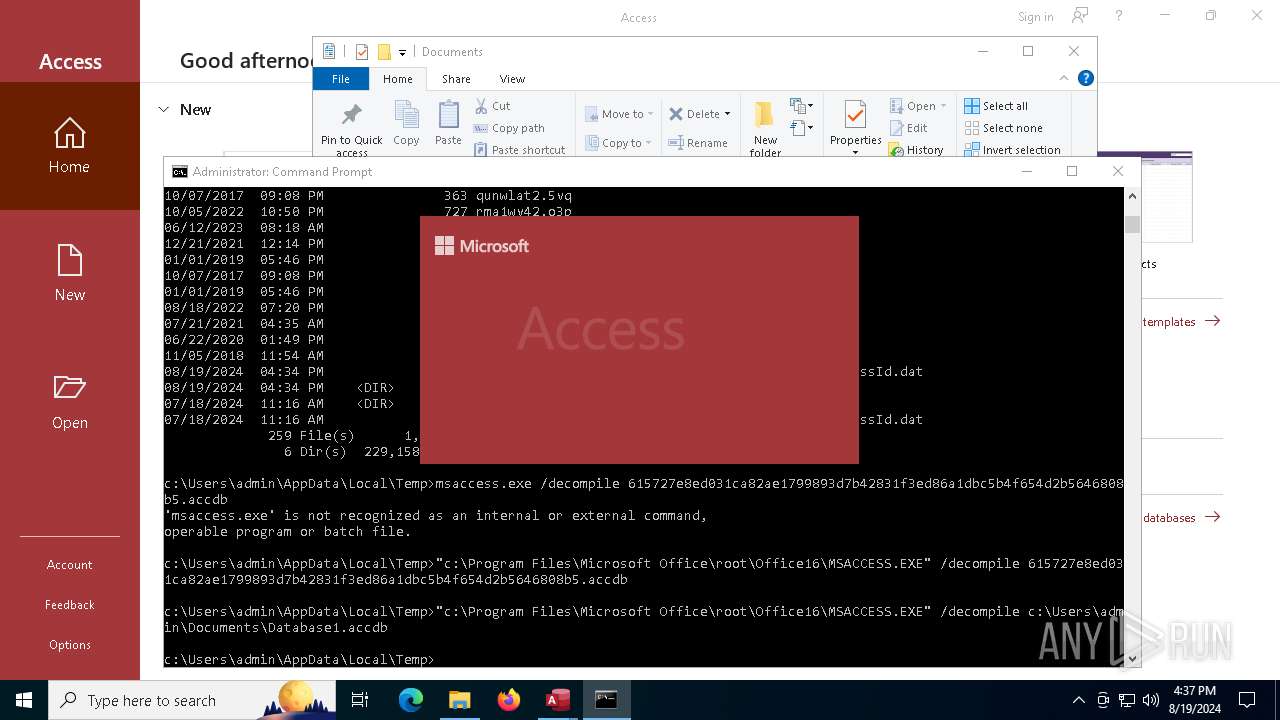
Task: Open the New item dropdown icon
Action: pyautogui.click(x=801, y=106)
